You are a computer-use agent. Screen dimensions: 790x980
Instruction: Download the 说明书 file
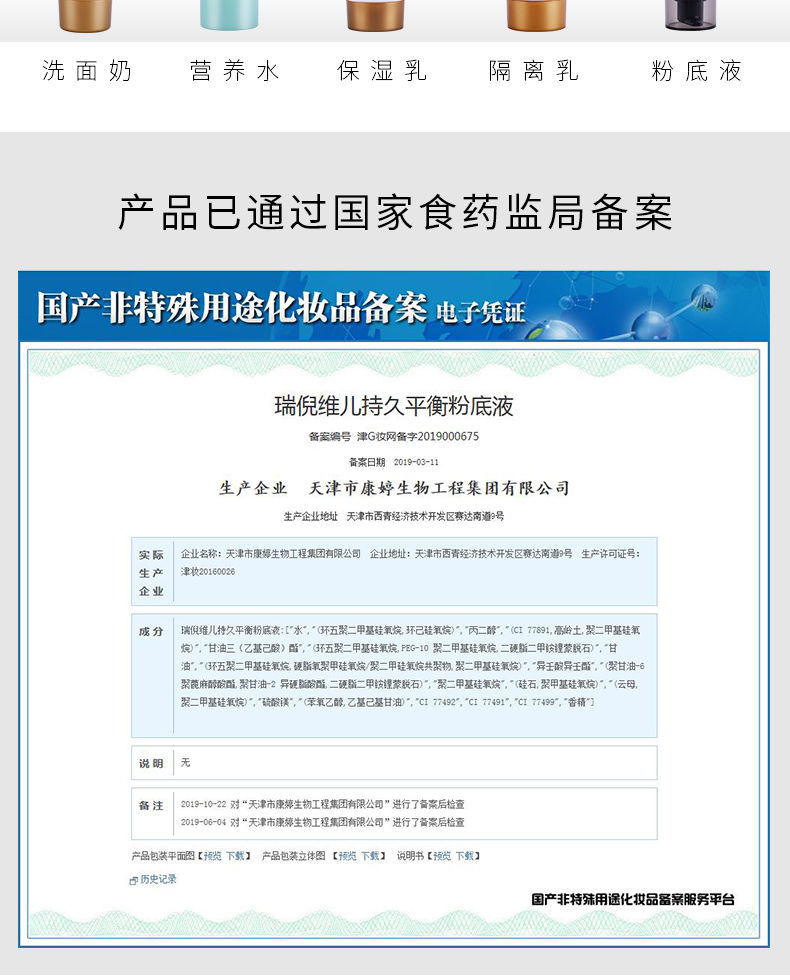tap(464, 856)
